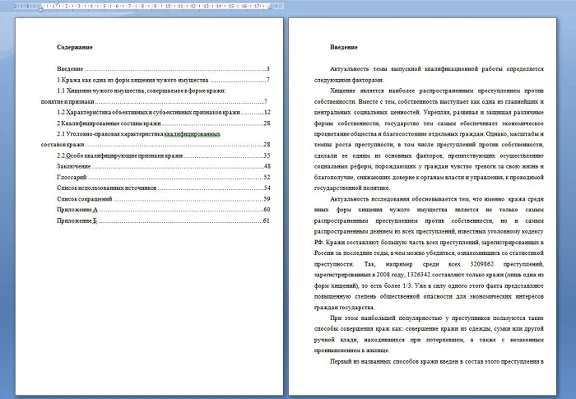Screen dimensions: 576x399
Task: Click the paragraph starting 'При этом наибольшей популярностью'
Action: tap(429, 334)
